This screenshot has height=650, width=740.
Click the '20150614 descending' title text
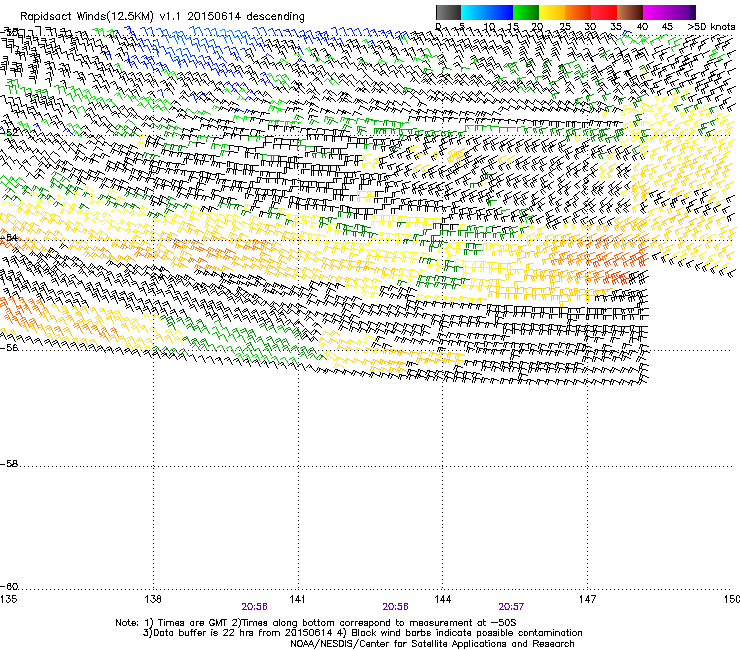coord(245,17)
